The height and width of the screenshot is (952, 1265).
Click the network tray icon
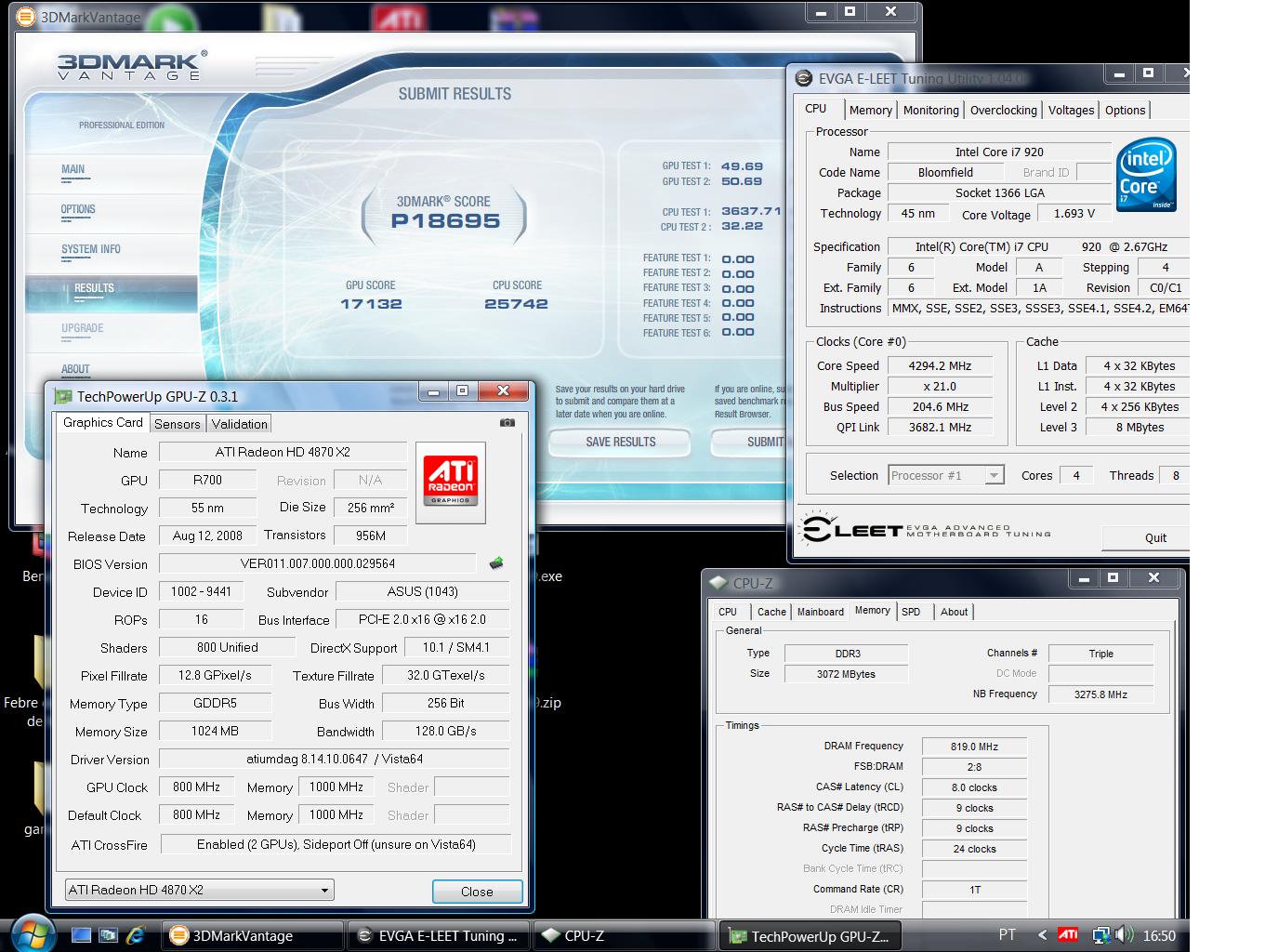(1100, 935)
